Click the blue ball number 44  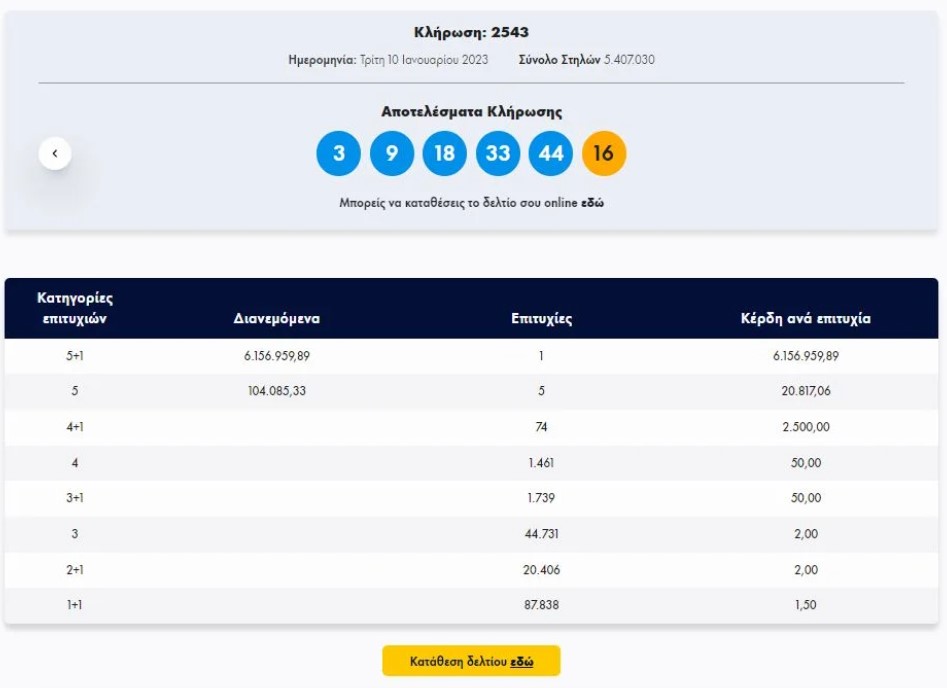coord(551,153)
